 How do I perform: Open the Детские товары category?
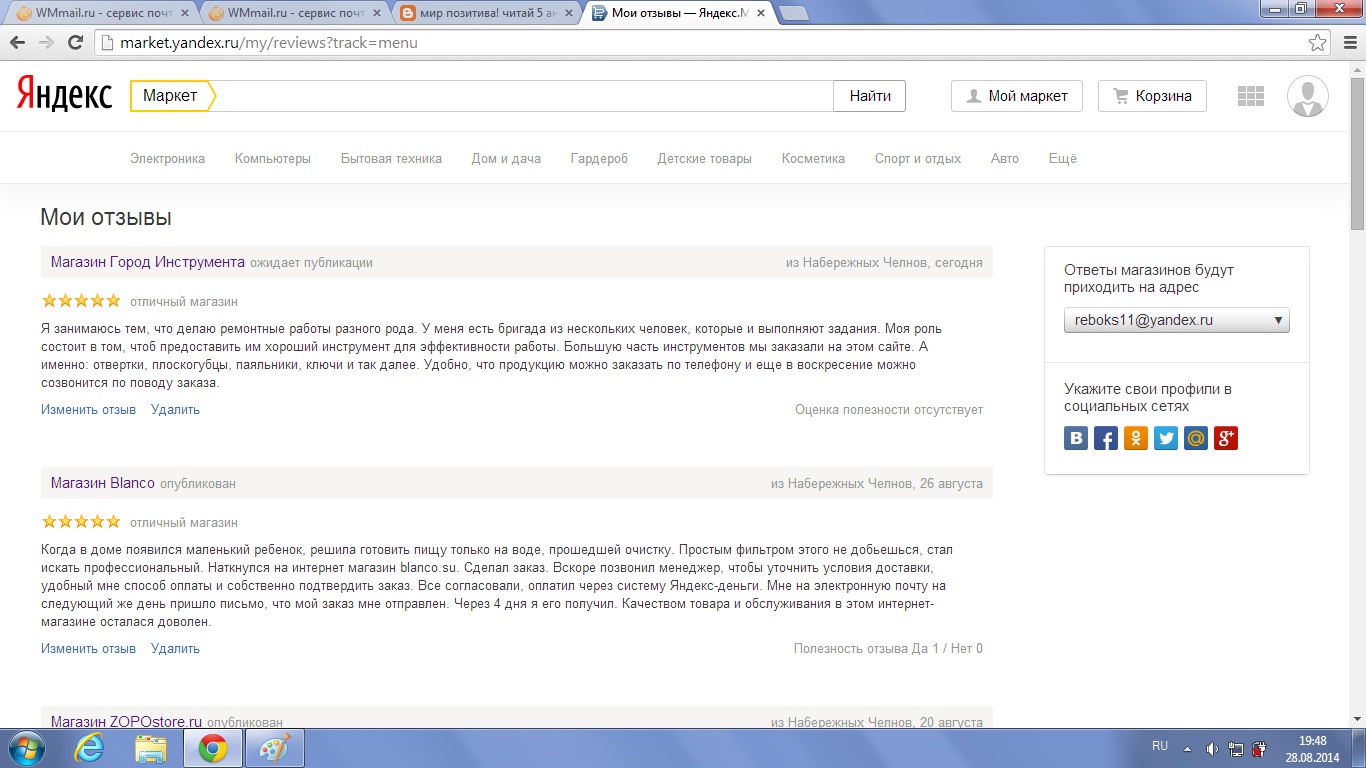(x=704, y=158)
